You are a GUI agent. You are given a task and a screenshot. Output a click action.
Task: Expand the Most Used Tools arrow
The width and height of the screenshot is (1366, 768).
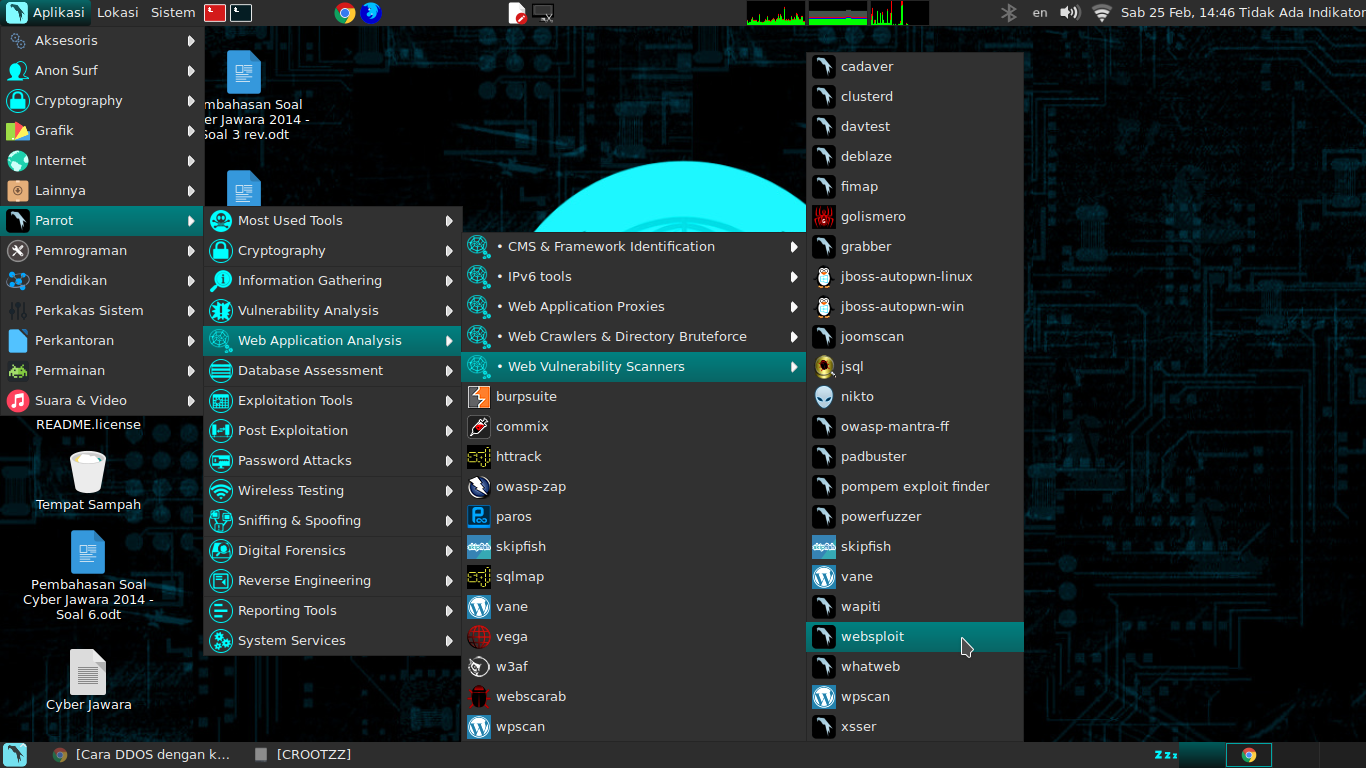point(449,221)
